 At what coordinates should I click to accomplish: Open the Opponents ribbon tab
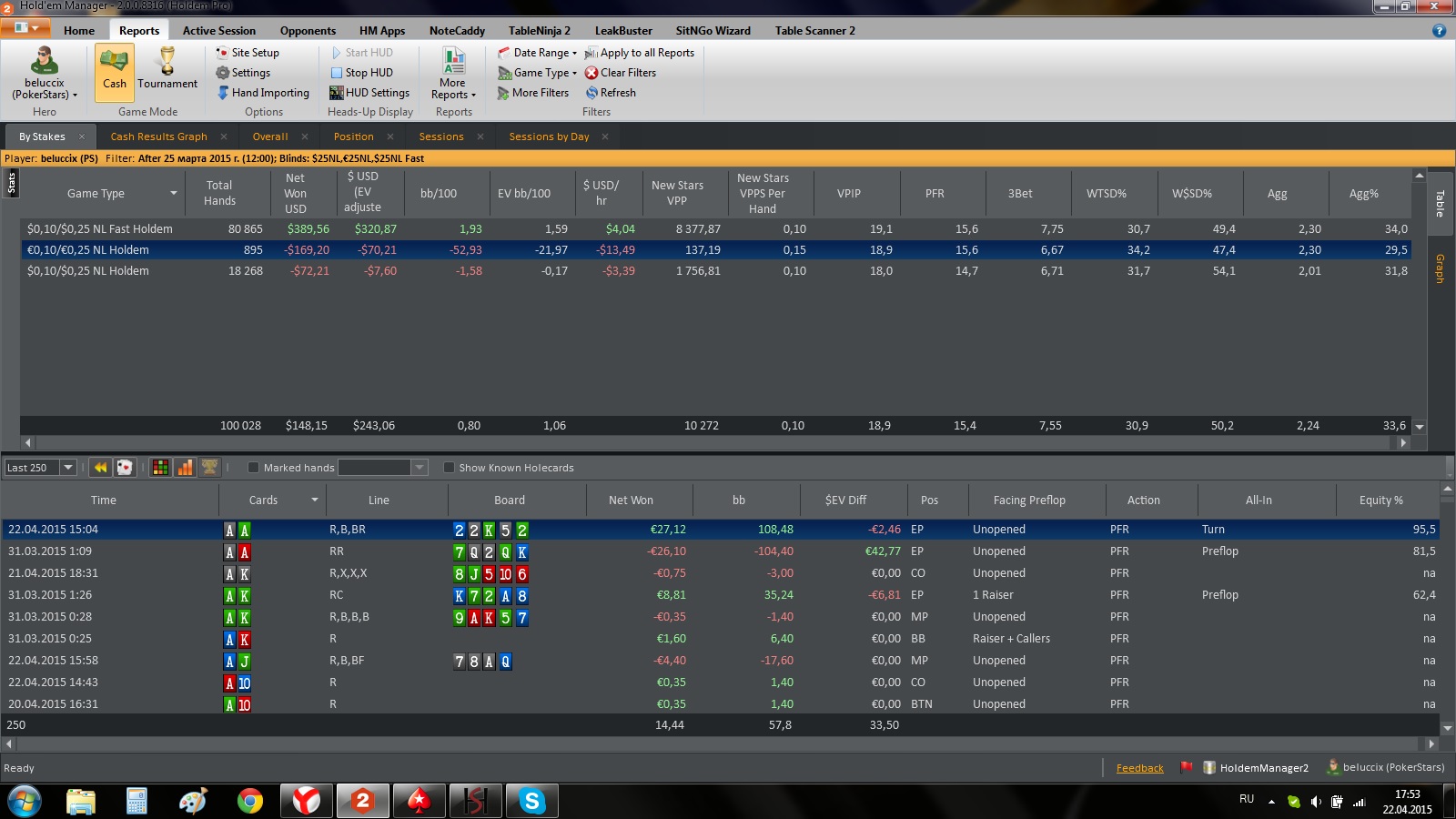tap(308, 30)
